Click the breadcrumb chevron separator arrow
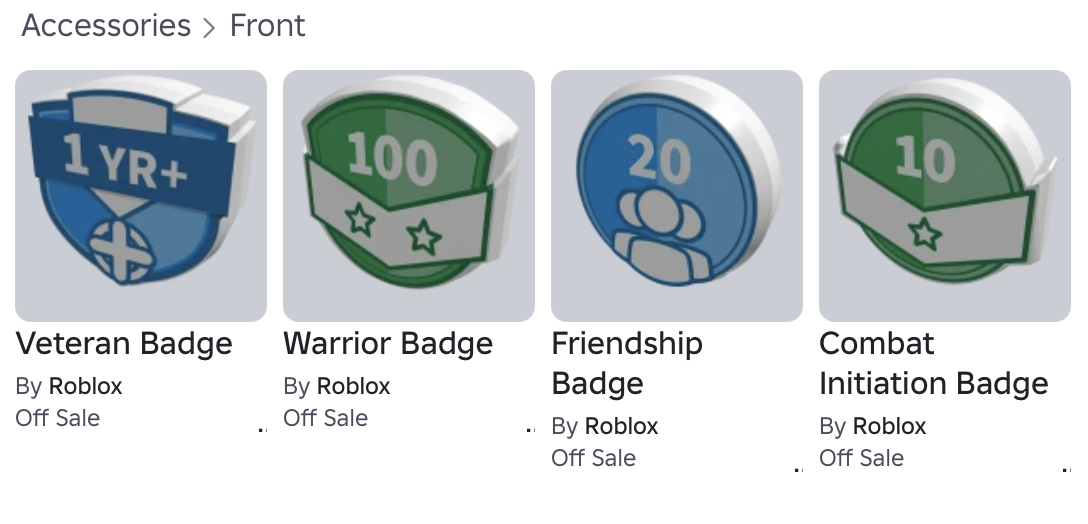1088x524 pixels. coord(210,28)
